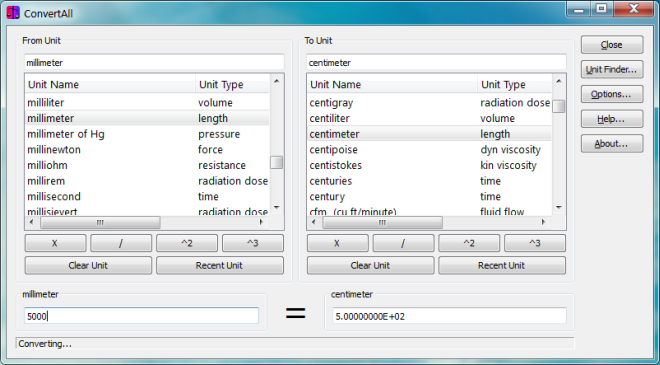Sort To Unit list by Unit Type header
Image resolution: width=660 pixels, height=365 pixels.
(x=514, y=84)
